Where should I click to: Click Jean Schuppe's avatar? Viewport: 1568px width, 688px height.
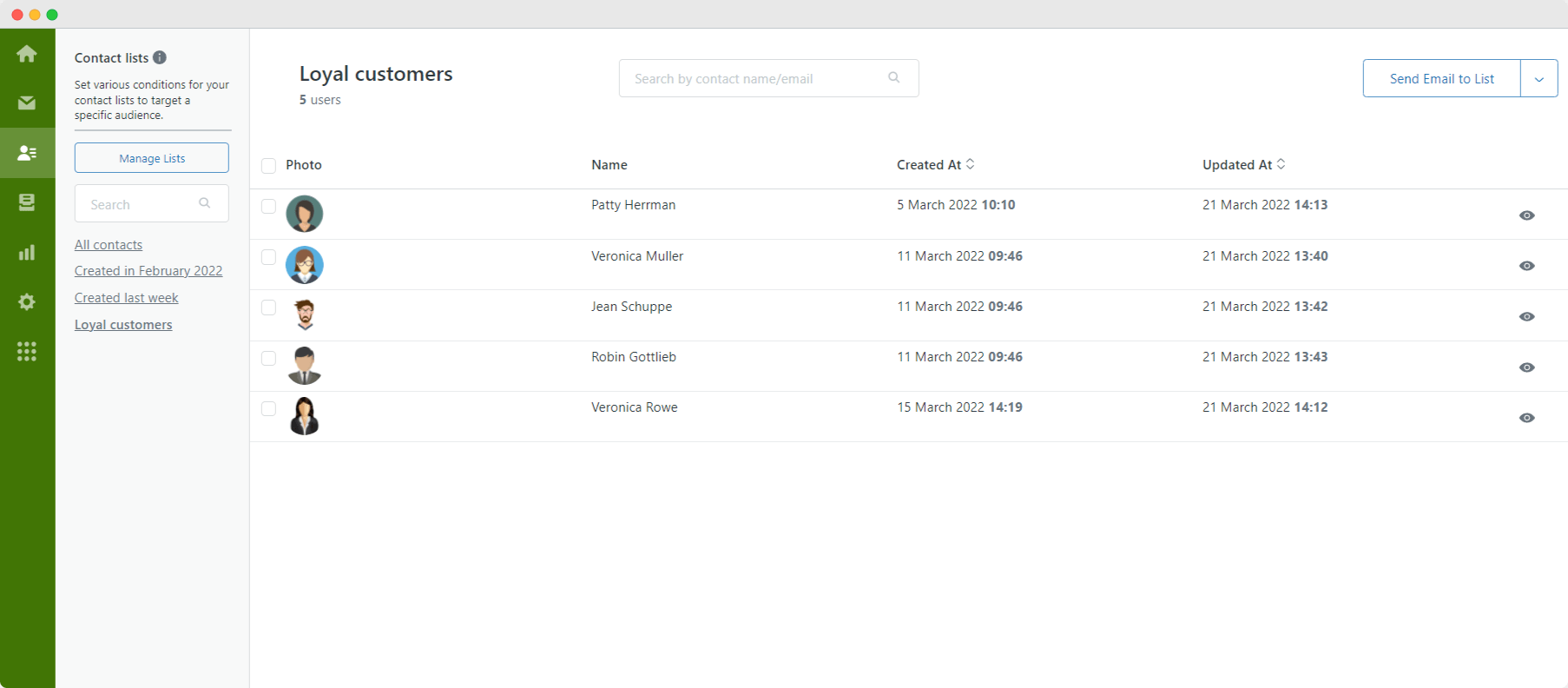click(x=305, y=314)
